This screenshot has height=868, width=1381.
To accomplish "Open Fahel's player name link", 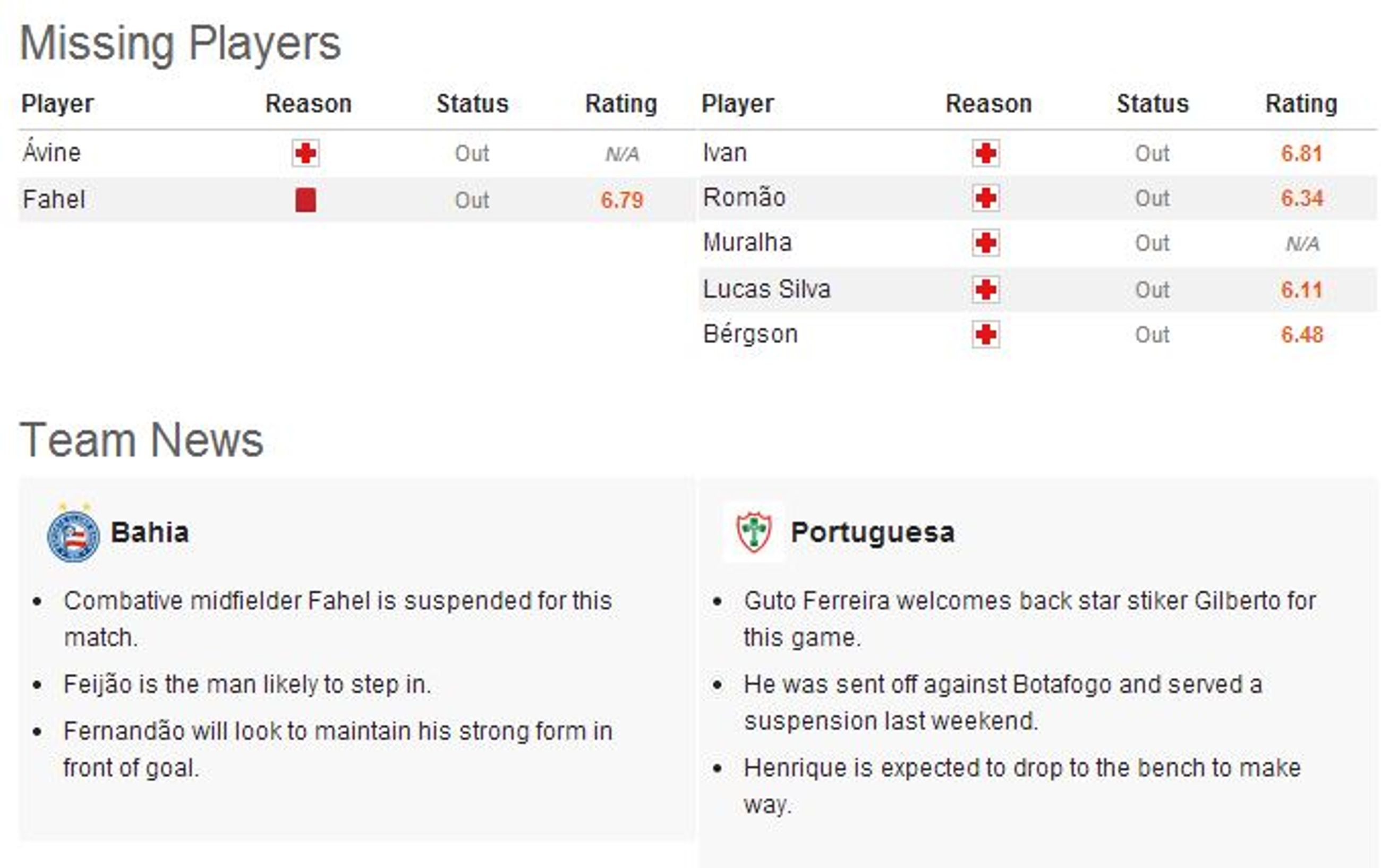I will [x=54, y=200].
